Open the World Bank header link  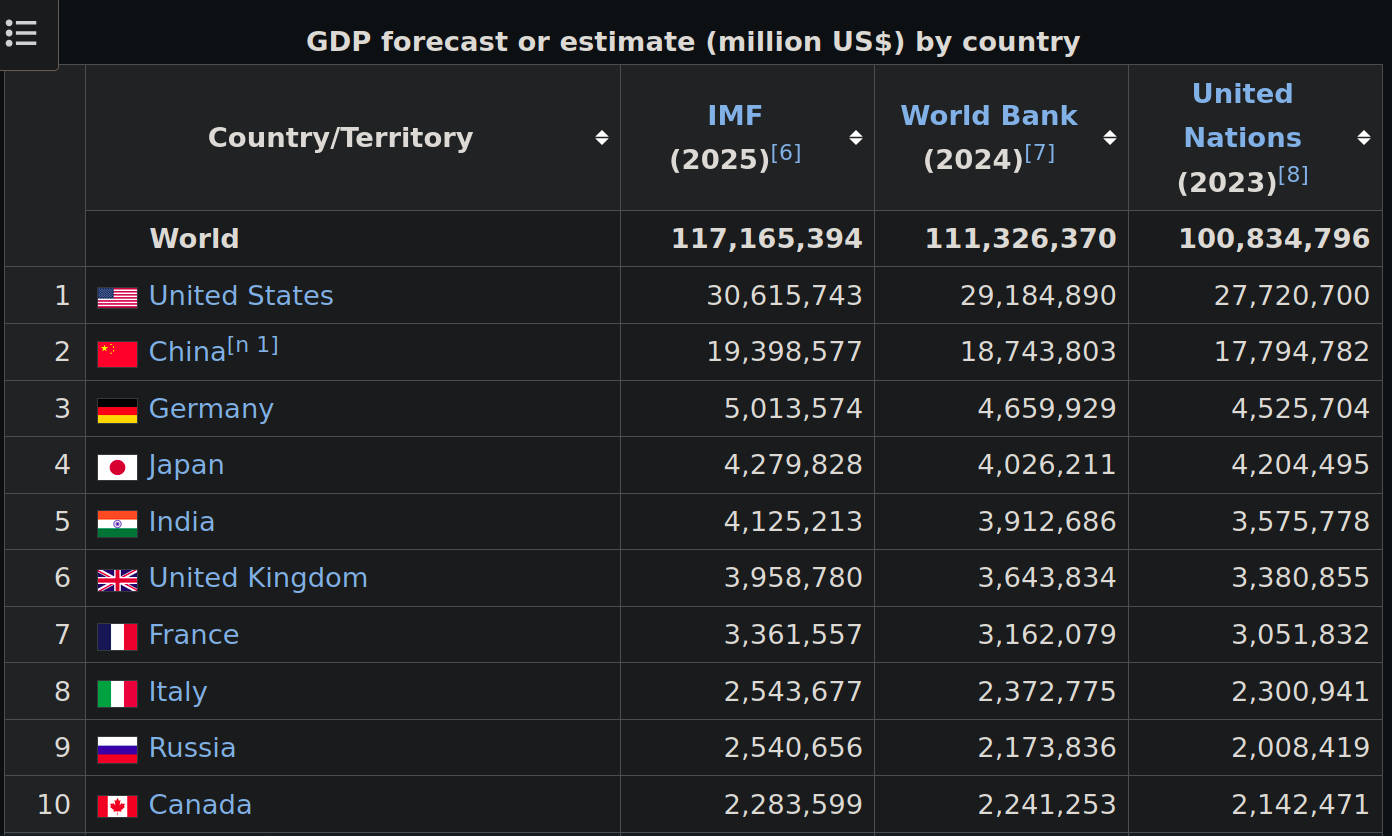989,116
